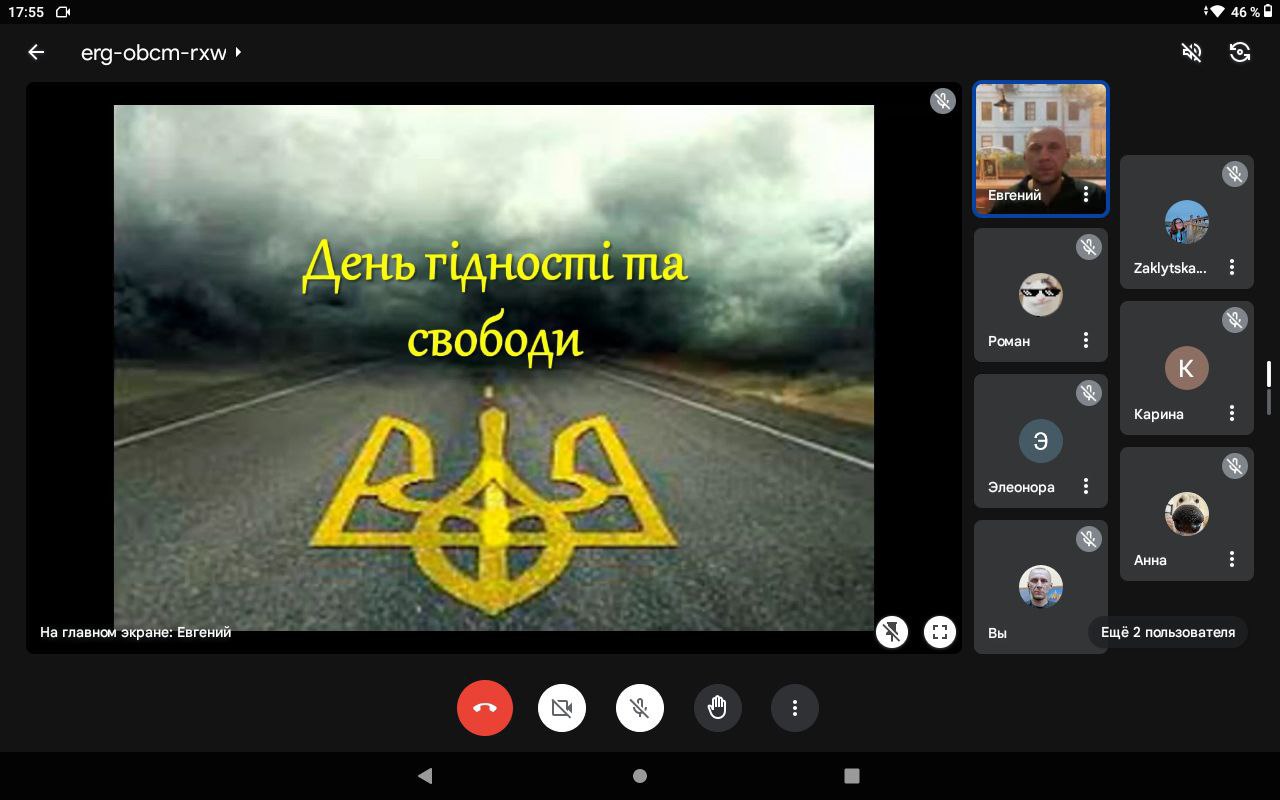Expand the meeting code erg-obcm-rxw details
The height and width of the screenshot is (800, 1280).
(x=160, y=53)
